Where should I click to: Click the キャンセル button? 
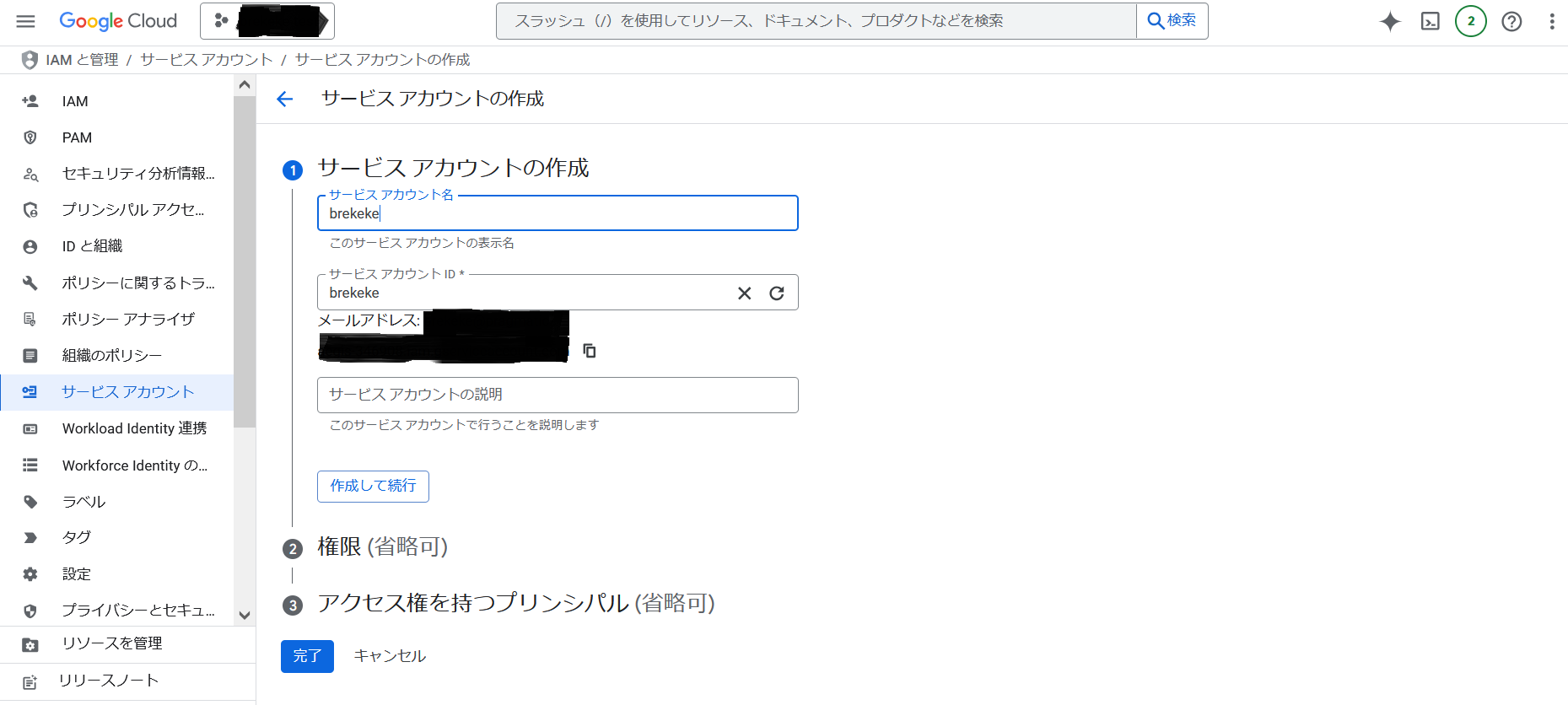pyautogui.click(x=390, y=656)
